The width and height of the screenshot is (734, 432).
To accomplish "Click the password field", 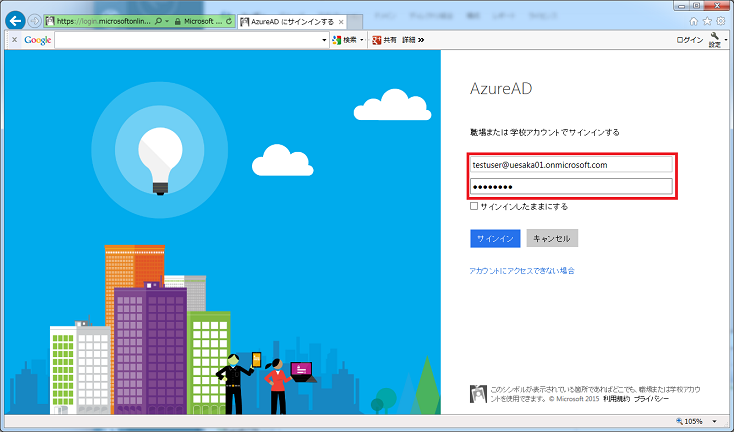I will click(571, 187).
